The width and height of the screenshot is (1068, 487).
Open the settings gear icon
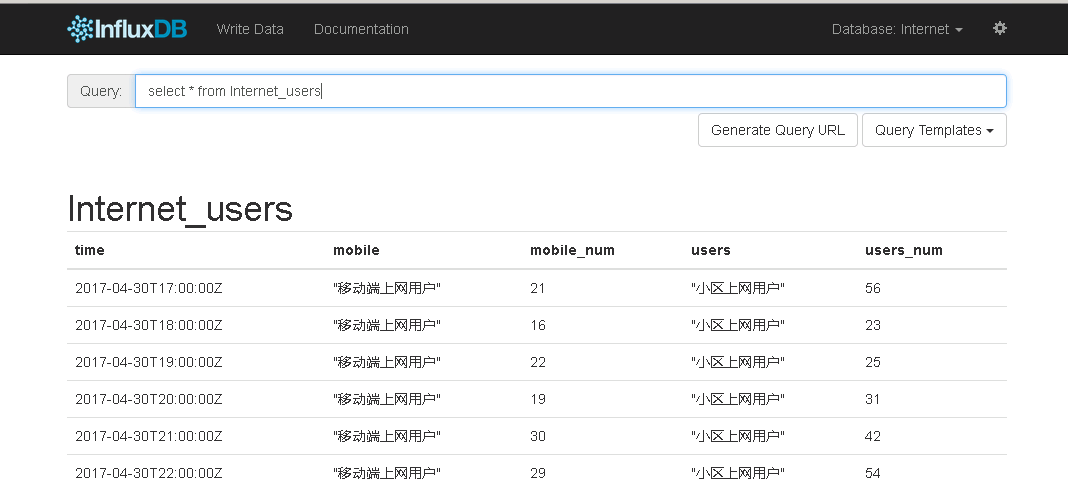pos(999,29)
